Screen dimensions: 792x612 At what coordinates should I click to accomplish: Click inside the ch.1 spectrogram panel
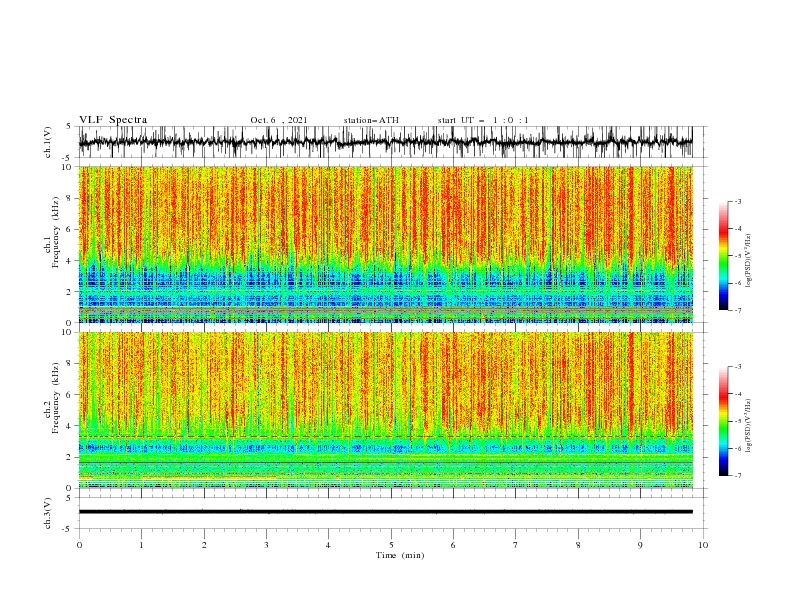[385, 244]
